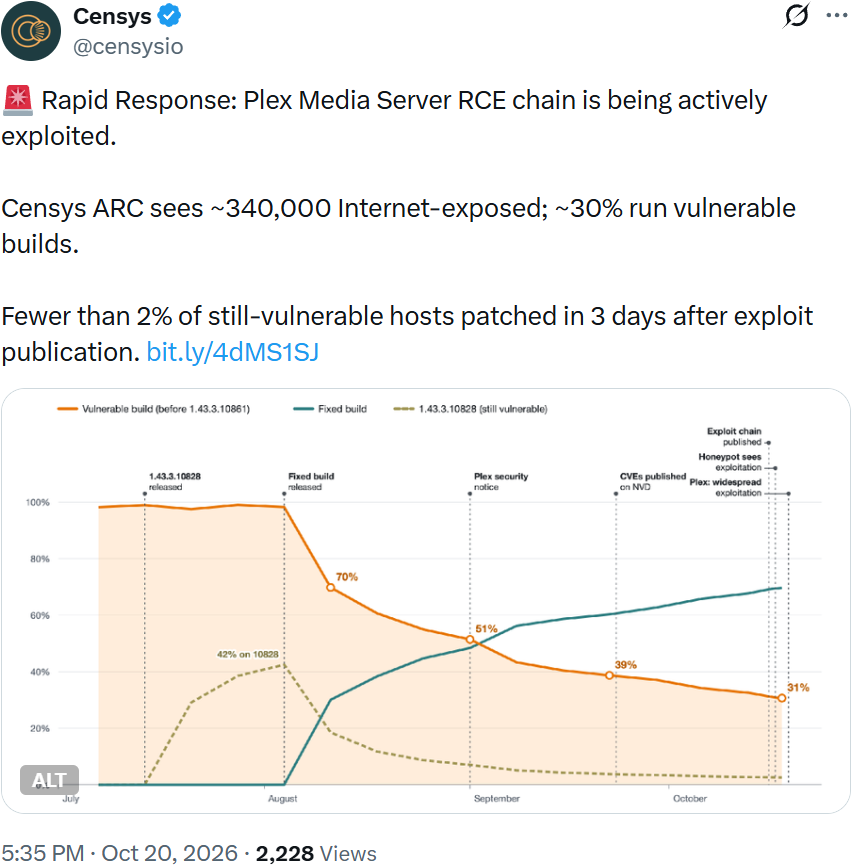Screen dimensions: 852x868
Task: Open the Censys profile avatar
Action: click(31, 31)
